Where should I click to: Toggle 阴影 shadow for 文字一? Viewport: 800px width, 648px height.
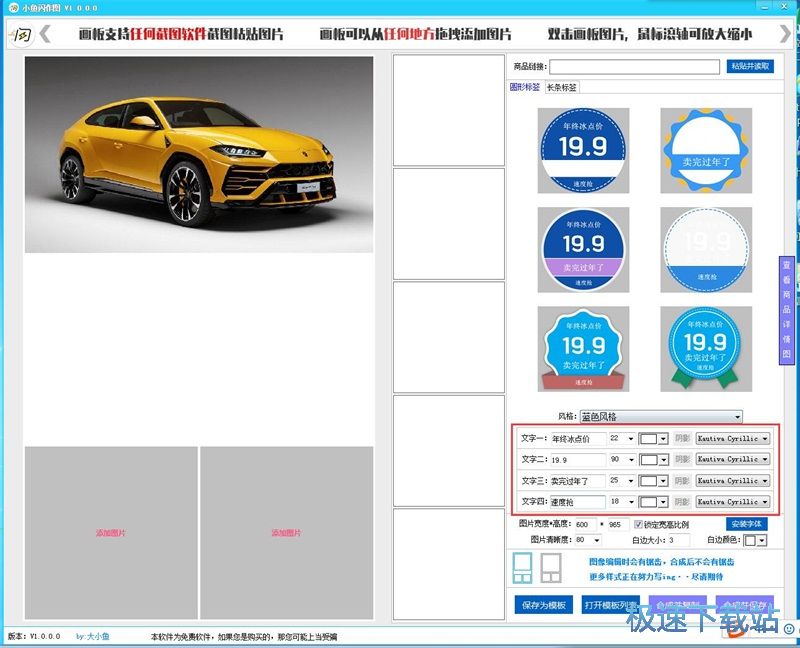click(682, 438)
